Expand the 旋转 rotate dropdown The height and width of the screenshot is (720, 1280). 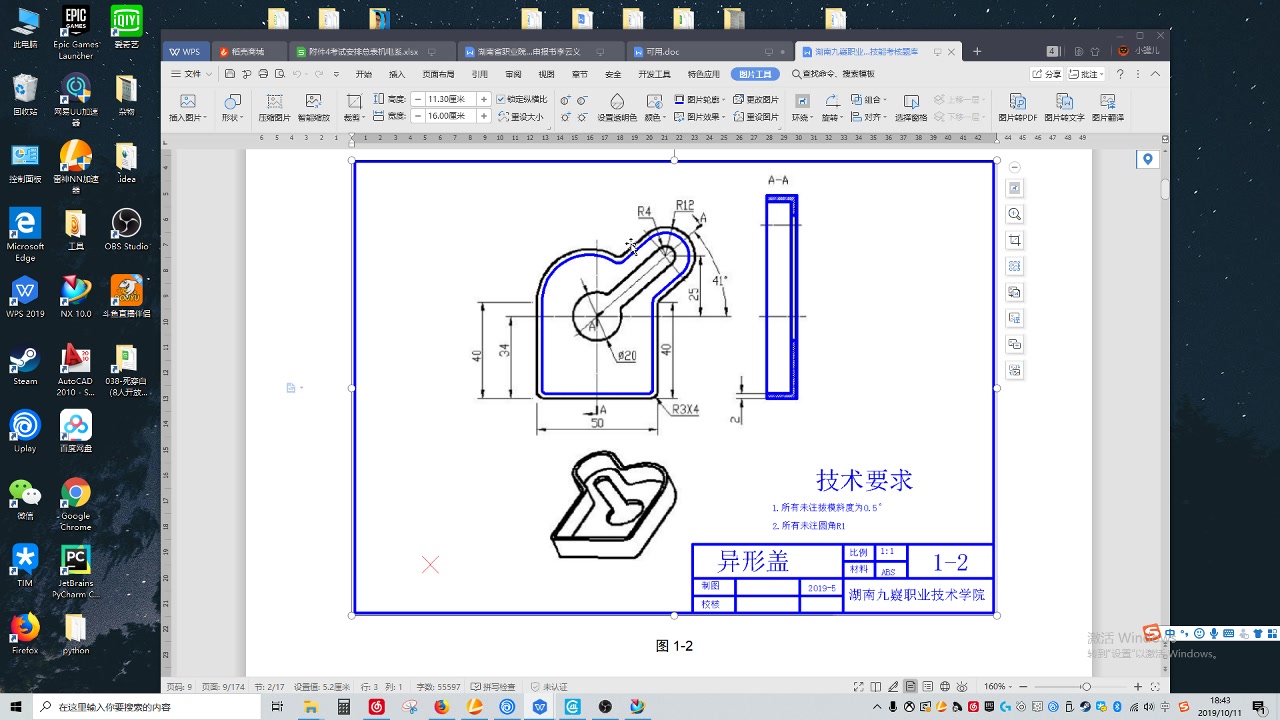pyautogui.click(x=835, y=116)
